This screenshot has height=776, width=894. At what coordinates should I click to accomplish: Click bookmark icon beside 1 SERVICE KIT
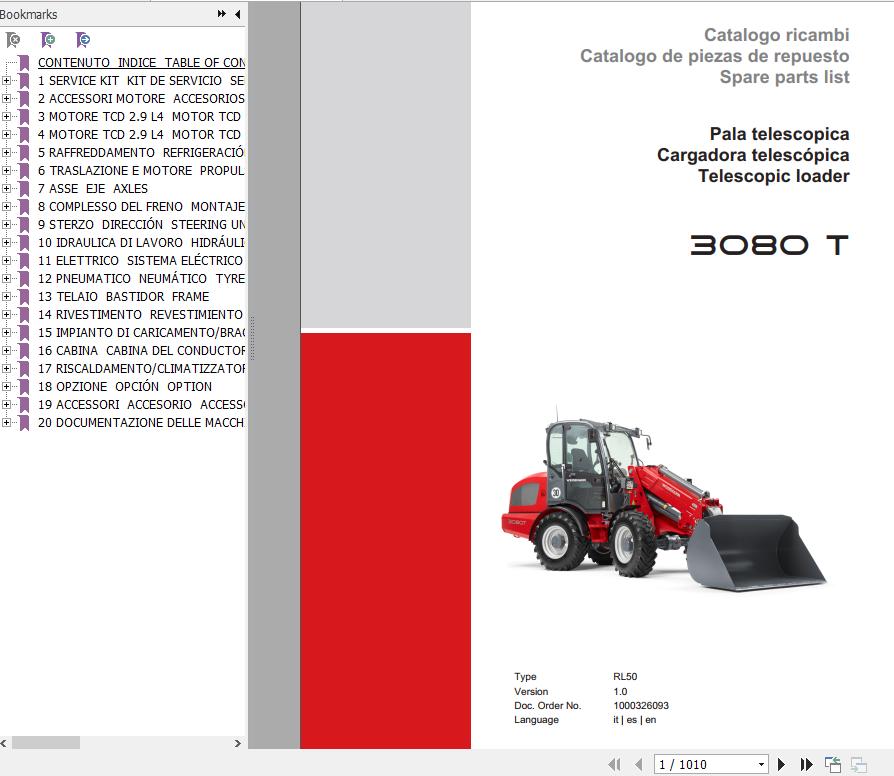[x=24, y=81]
